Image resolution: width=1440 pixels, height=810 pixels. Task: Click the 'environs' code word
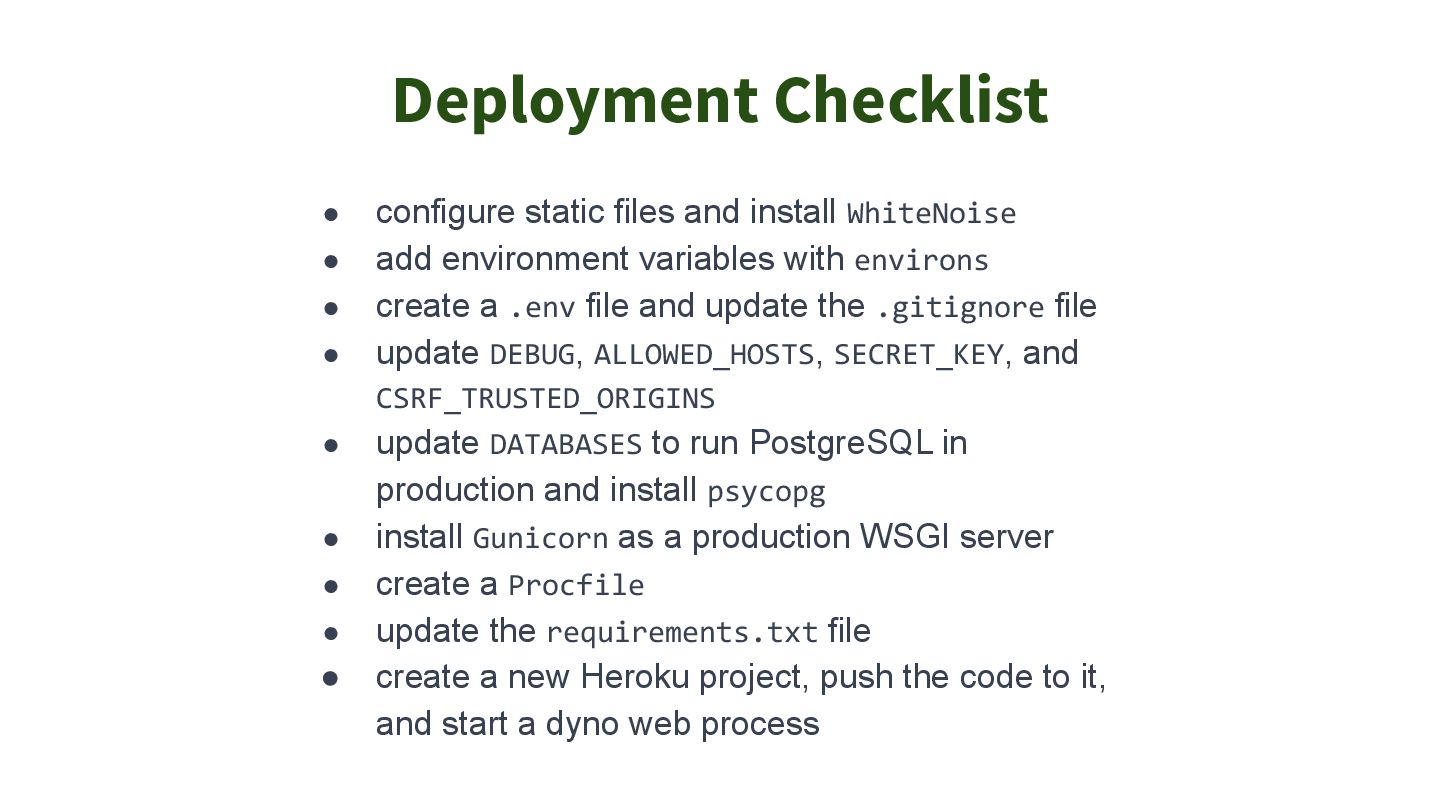pos(921,261)
